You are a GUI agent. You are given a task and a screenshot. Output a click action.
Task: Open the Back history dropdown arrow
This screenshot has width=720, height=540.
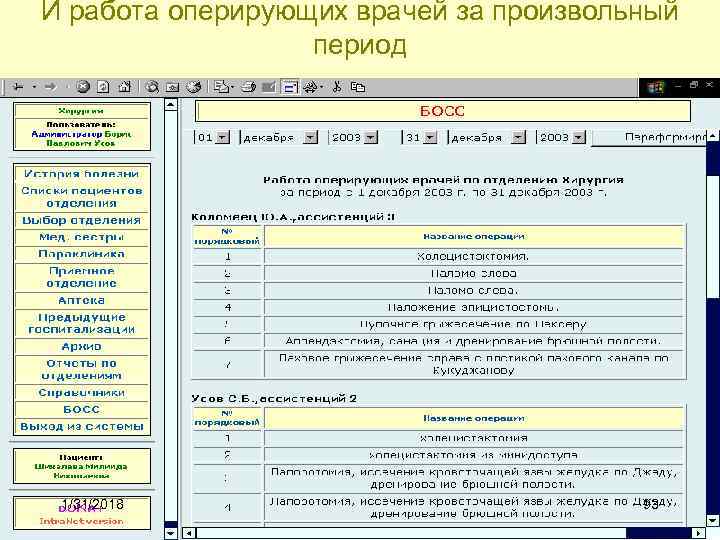[34, 87]
